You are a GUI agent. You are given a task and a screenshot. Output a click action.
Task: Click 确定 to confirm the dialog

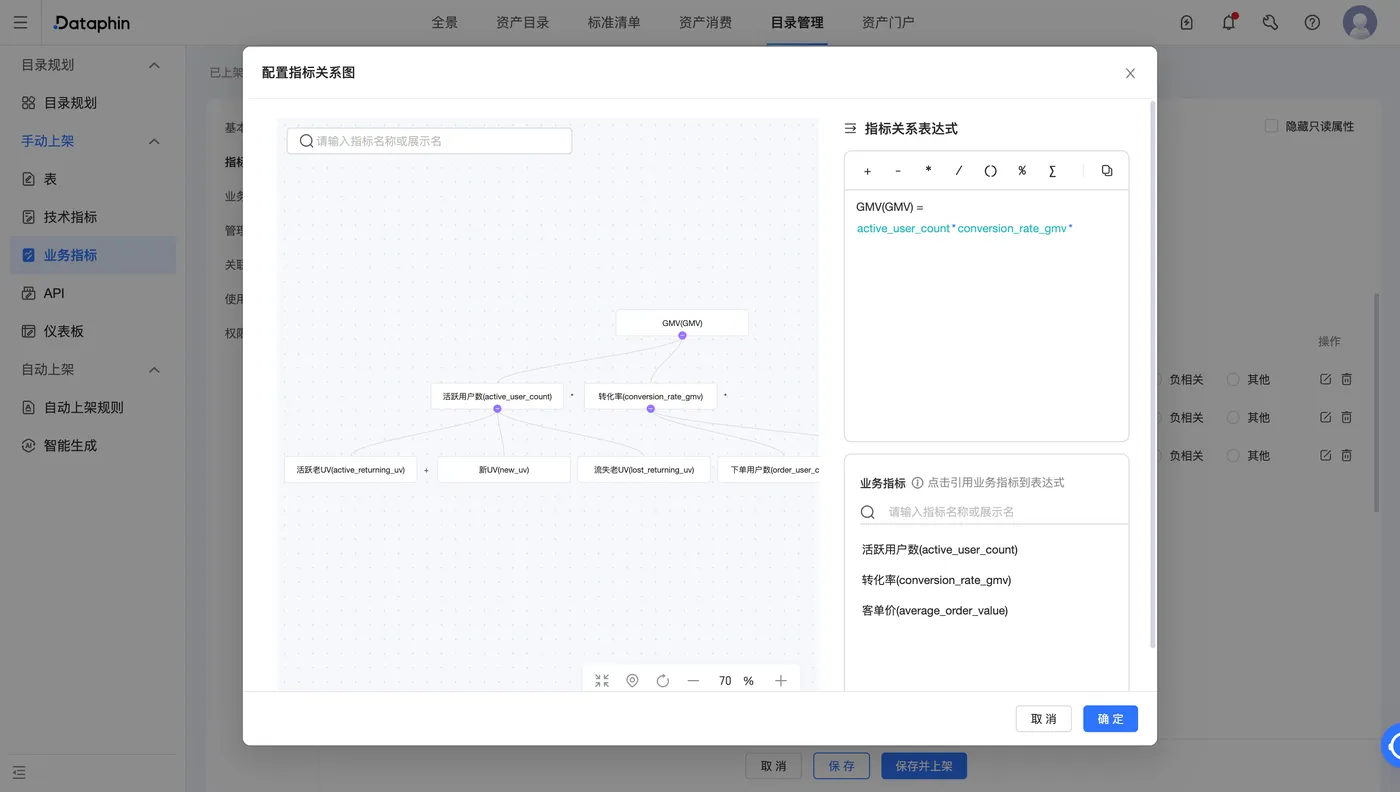(1110, 719)
